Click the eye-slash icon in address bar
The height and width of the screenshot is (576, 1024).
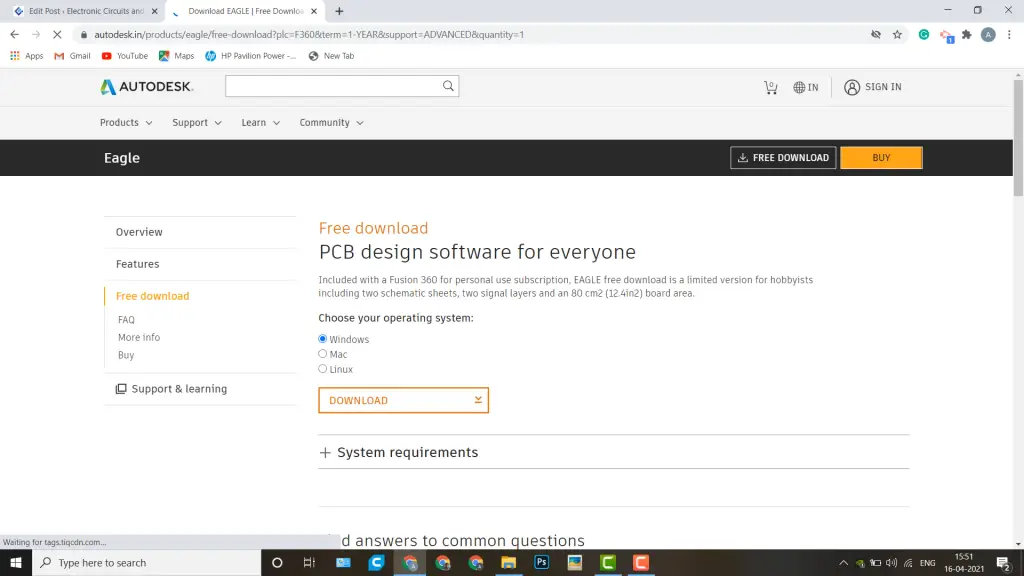876,35
